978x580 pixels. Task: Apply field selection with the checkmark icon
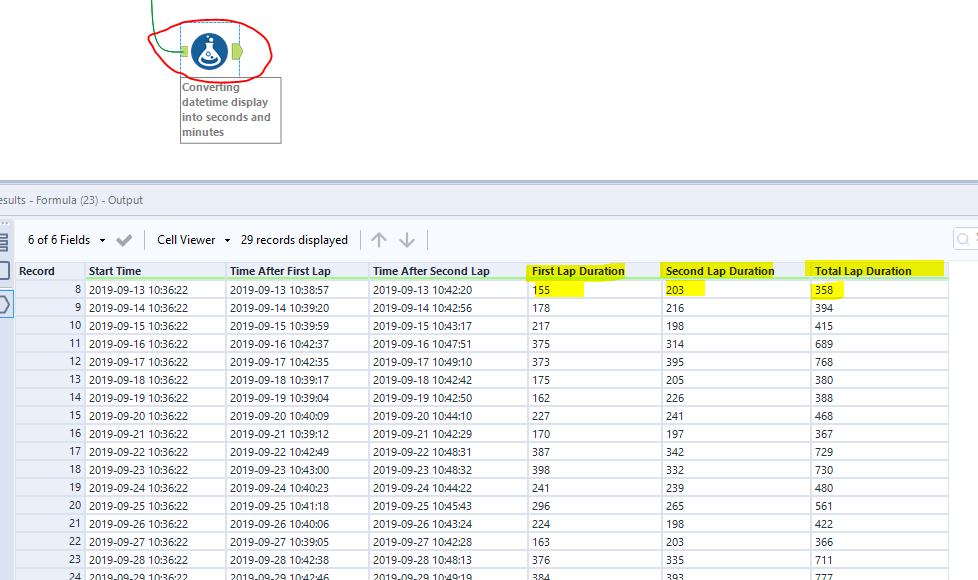coord(124,240)
